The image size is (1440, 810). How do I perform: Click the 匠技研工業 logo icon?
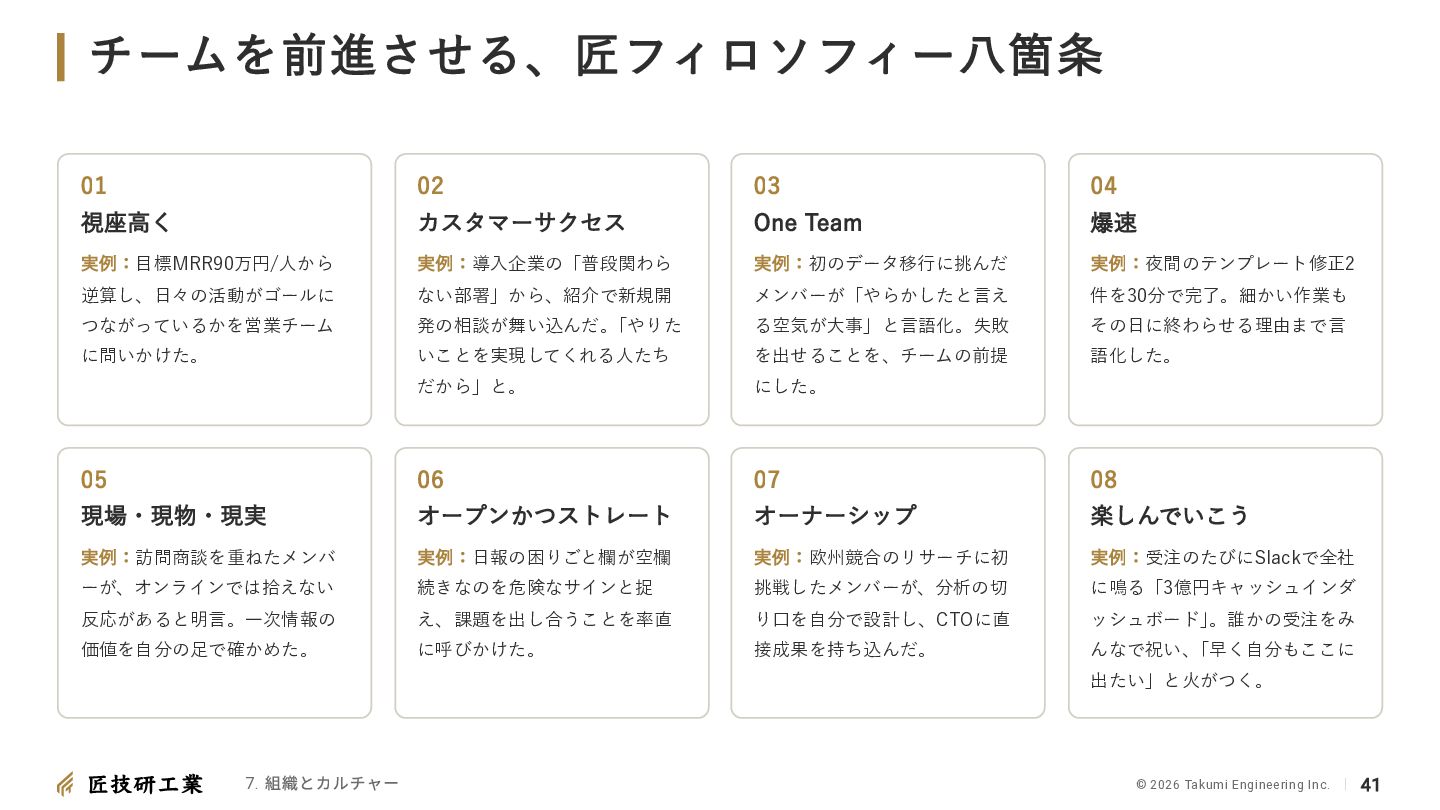65,784
